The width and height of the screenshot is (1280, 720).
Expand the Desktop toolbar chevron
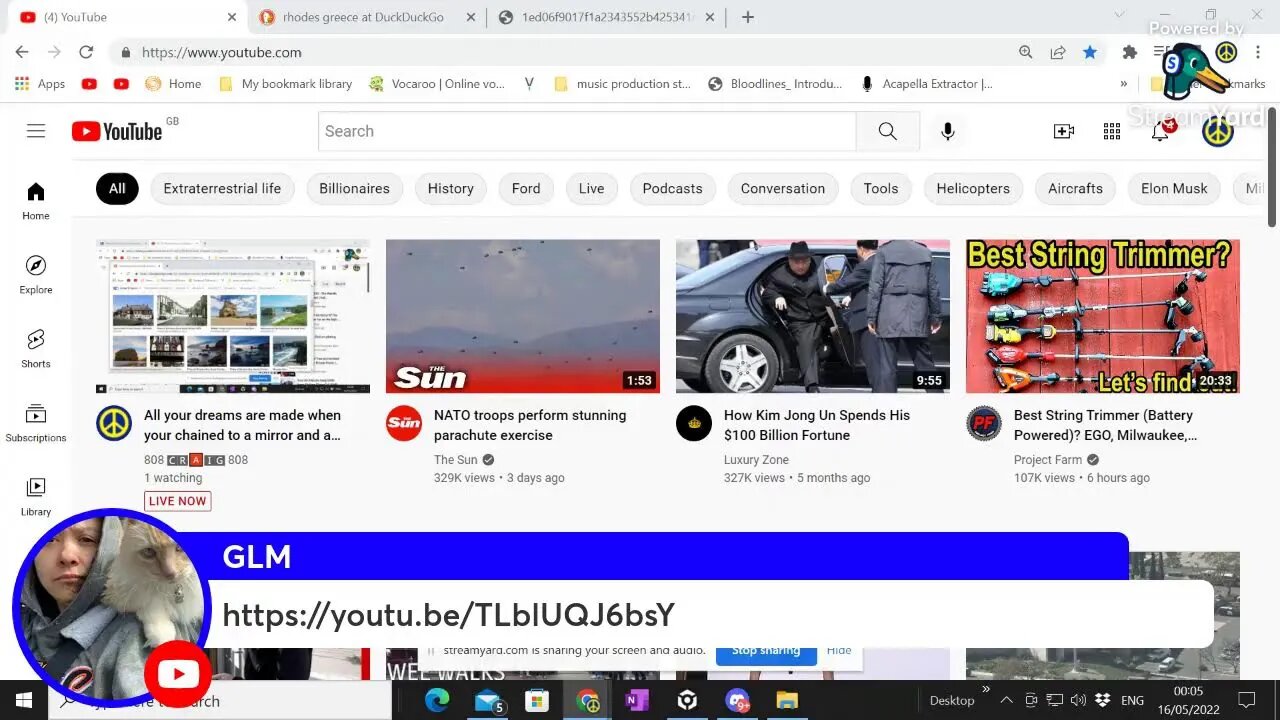[986, 689]
